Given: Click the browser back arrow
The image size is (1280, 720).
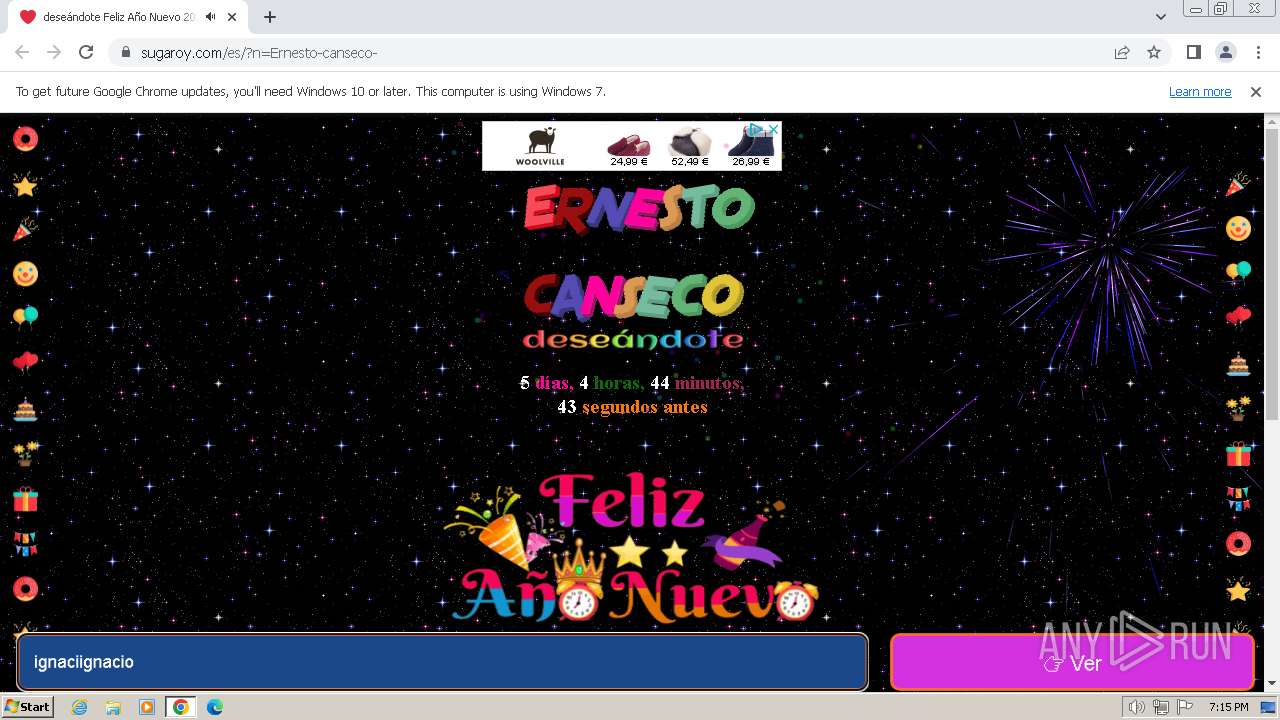Looking at the screenshot, I should pyautogui.click(x=22, y=52).
